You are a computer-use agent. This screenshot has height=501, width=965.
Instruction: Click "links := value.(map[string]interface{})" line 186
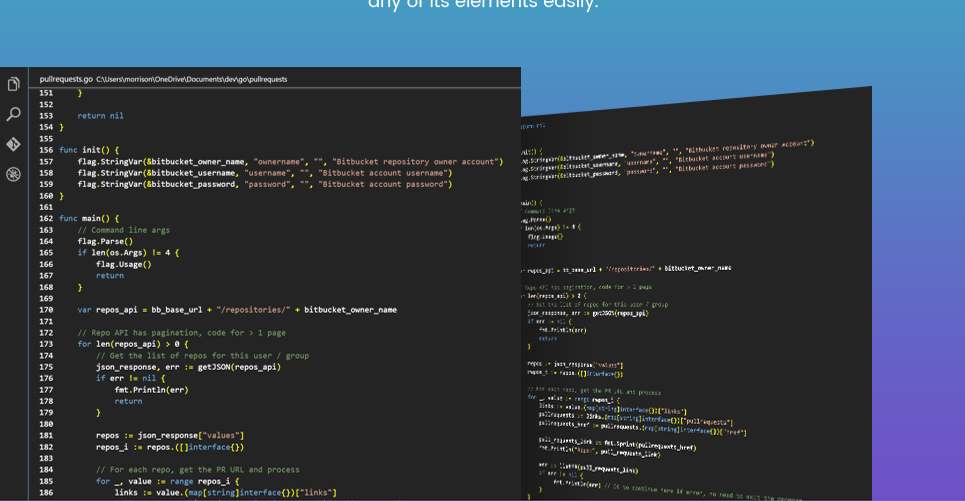click(x=225, y=493)
